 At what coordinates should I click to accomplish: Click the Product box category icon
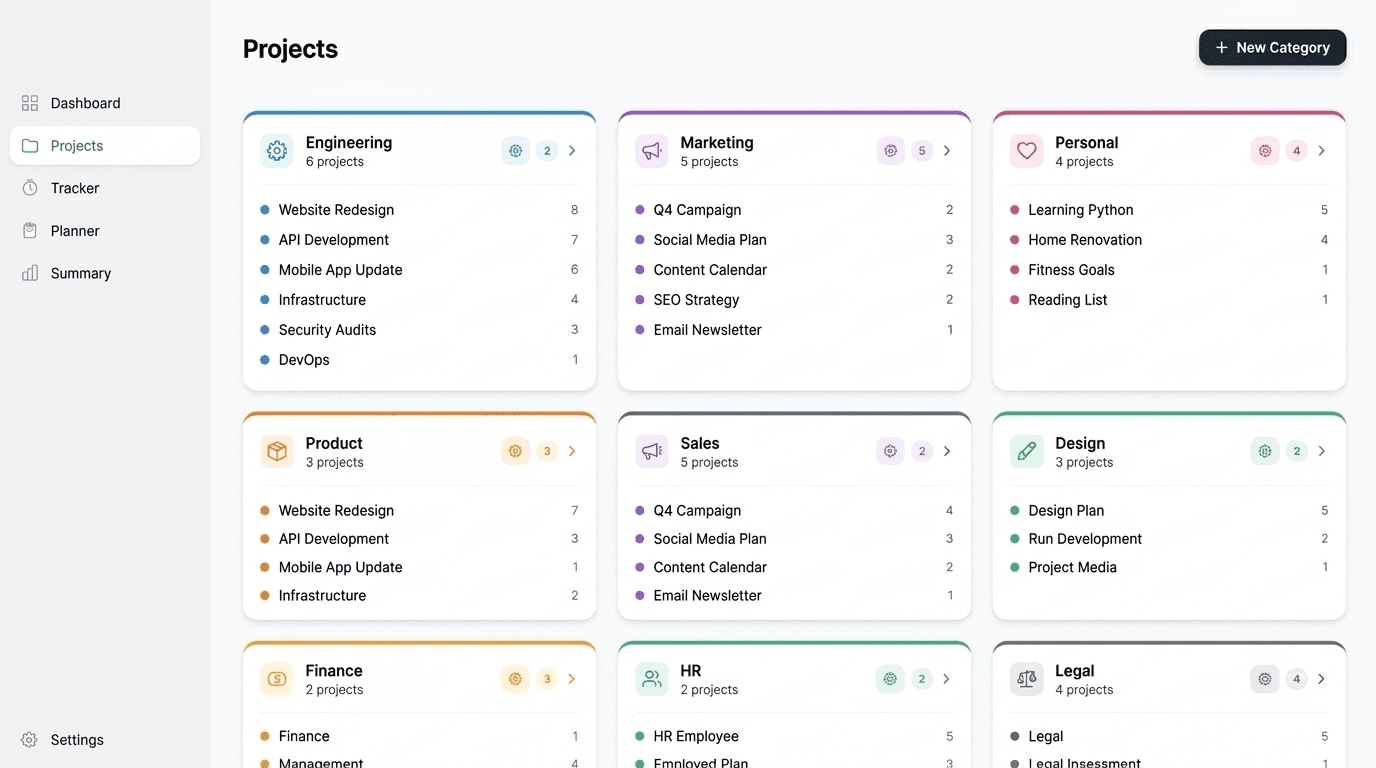pyautogui.click(x=277, y=451)
